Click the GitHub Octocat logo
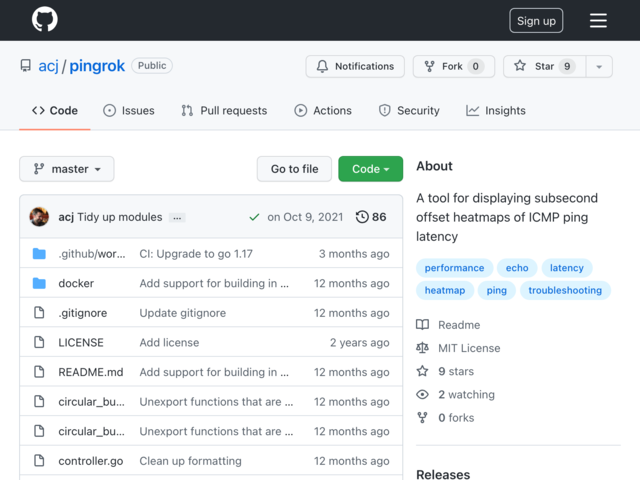Screen dimensions: 640x480 point(44,19)
